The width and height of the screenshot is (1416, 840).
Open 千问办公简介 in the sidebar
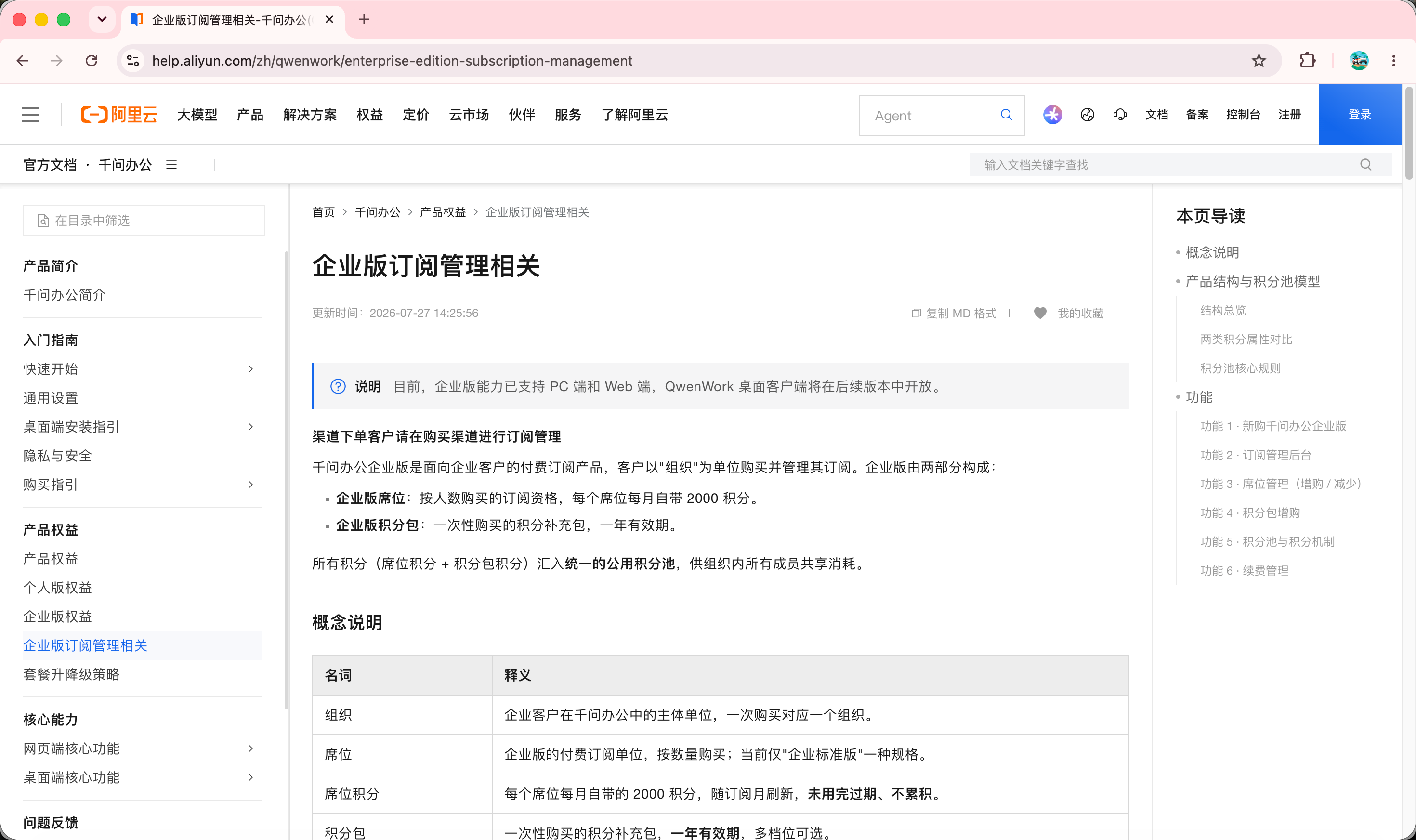[x=65, y=295]
